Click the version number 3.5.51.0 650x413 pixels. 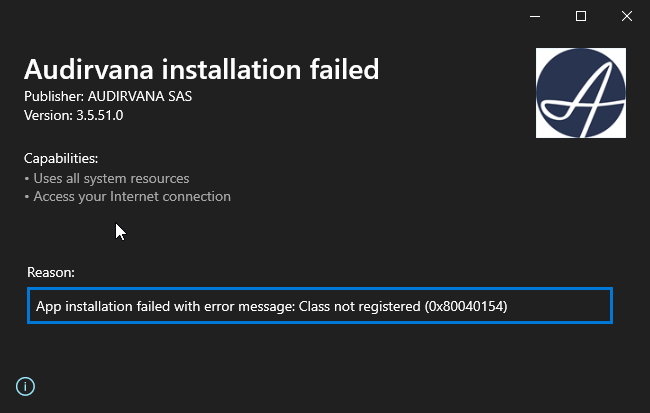click(99, 115)
